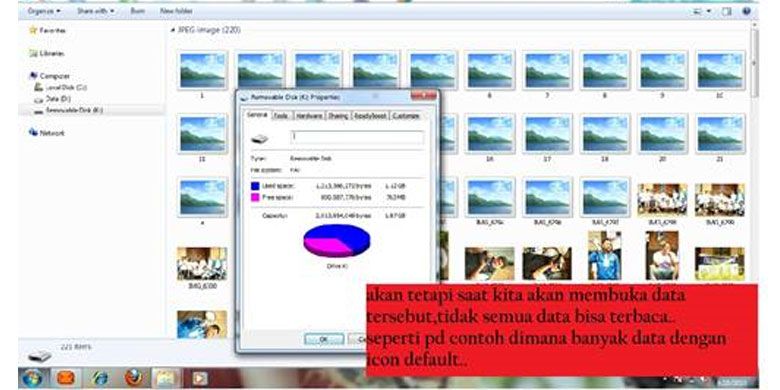
Task: Open Libraries in the navigation pane
Action: (52, 53)
